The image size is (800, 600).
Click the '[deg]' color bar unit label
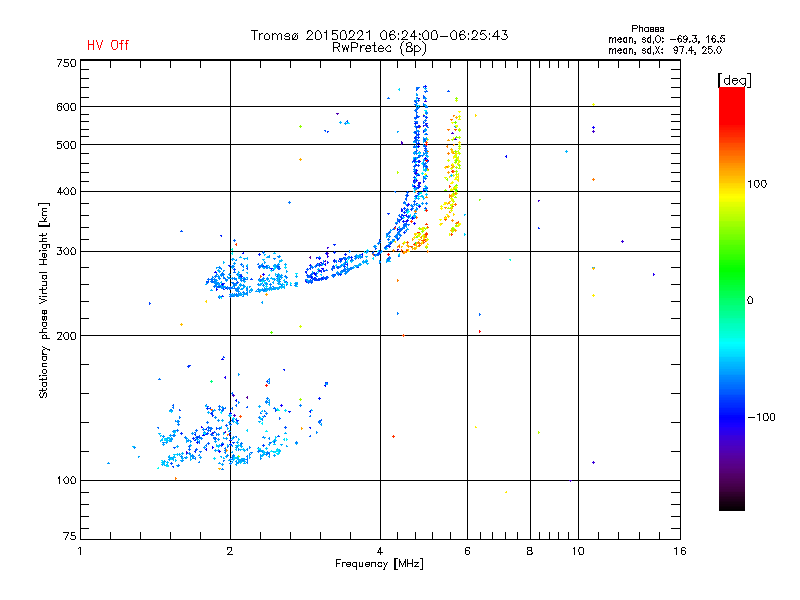734,80
